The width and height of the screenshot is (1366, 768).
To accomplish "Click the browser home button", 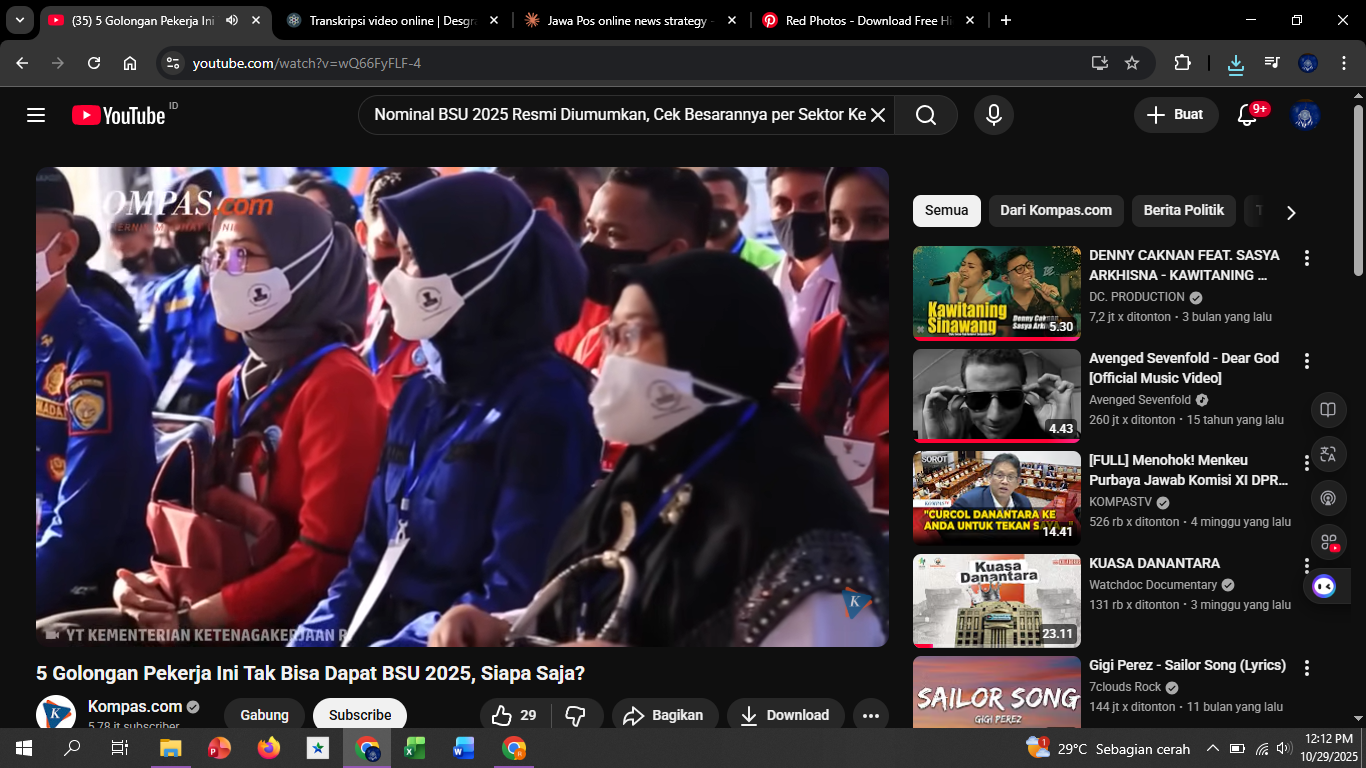I will (130, 63).
